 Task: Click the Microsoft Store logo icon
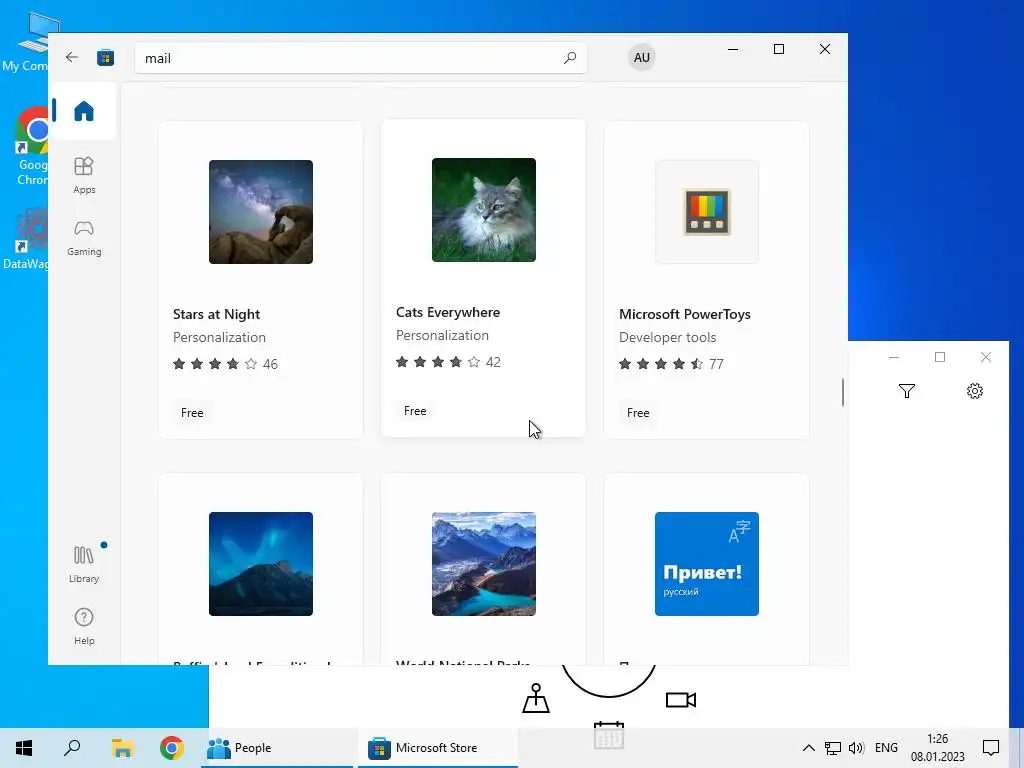[105, 57]
